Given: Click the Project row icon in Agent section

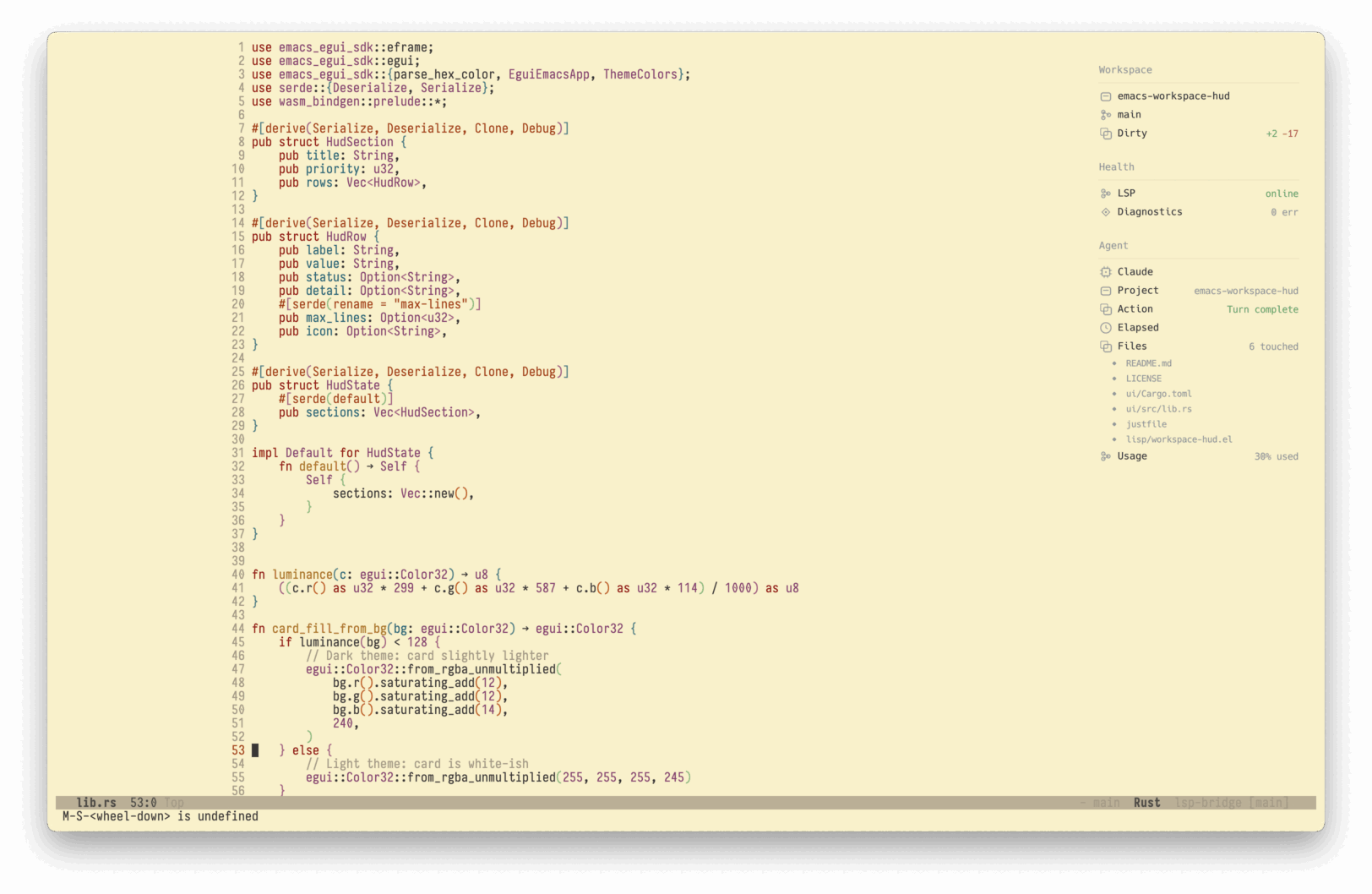Looking at the screenshot, I should coord(1105,291).
